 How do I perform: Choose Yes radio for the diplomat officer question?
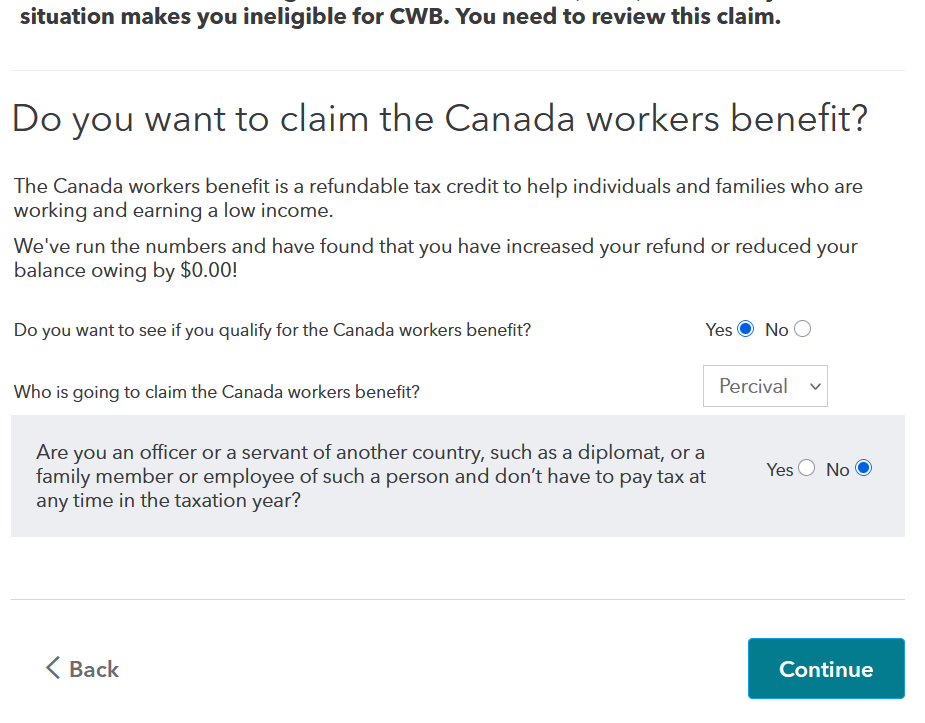806,468
